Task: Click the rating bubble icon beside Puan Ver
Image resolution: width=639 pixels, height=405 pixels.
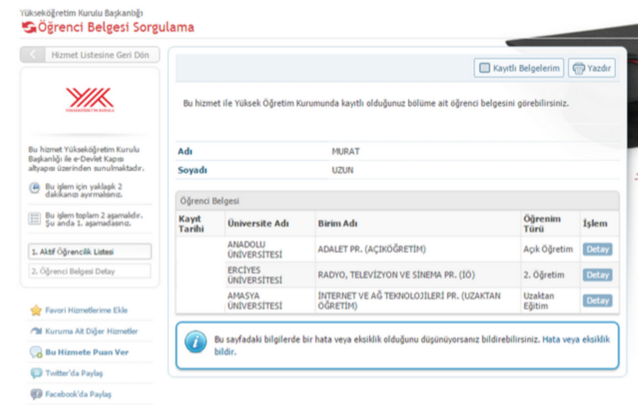Action: pyautogui.click(x=36, y=352)
